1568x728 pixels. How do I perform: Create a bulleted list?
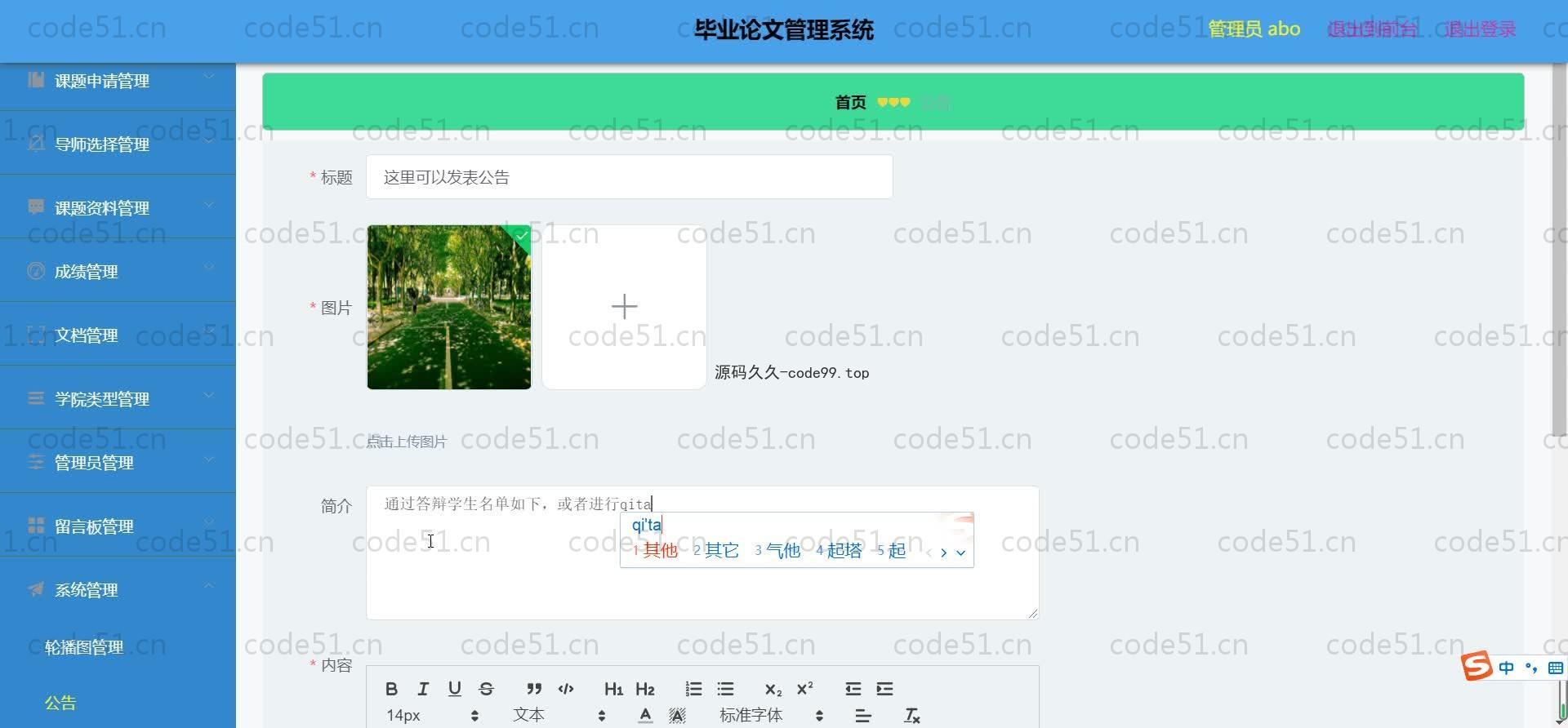pos(725,689)
